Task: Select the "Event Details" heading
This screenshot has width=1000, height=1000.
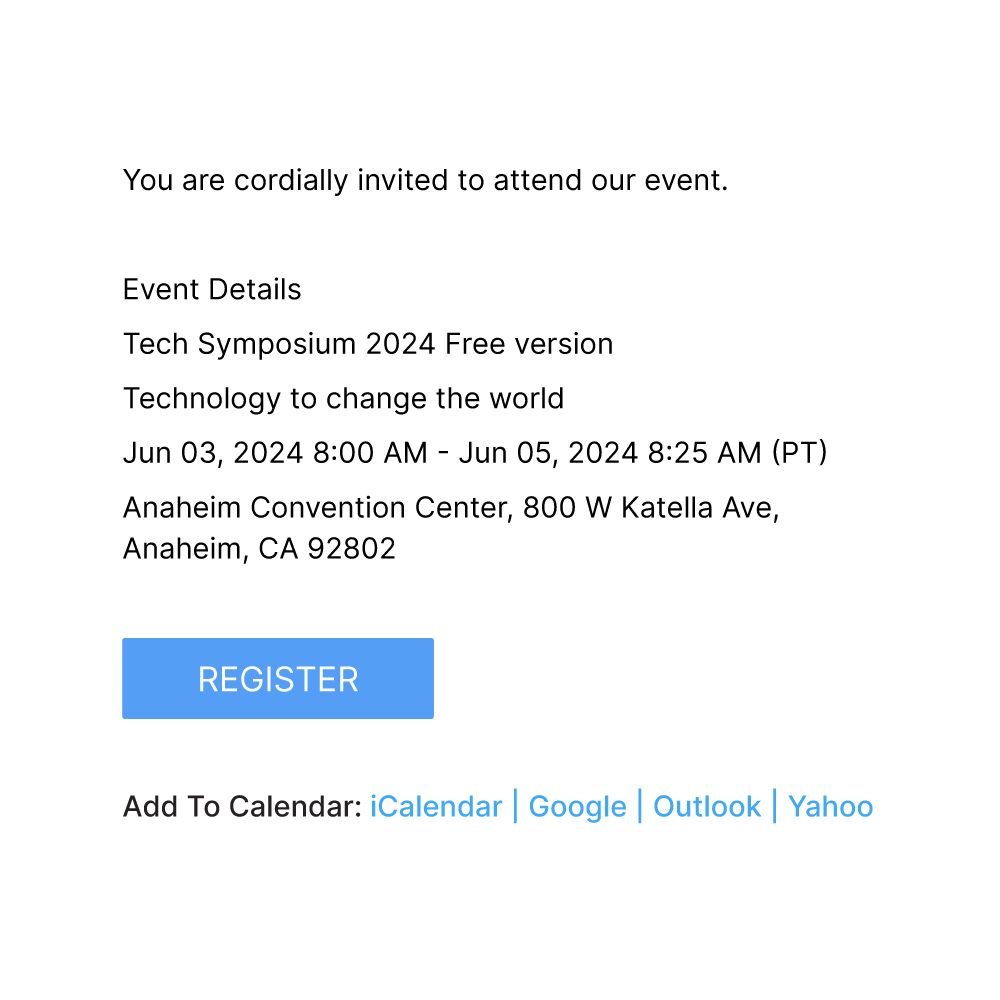Action: click(x=212, y=290)
